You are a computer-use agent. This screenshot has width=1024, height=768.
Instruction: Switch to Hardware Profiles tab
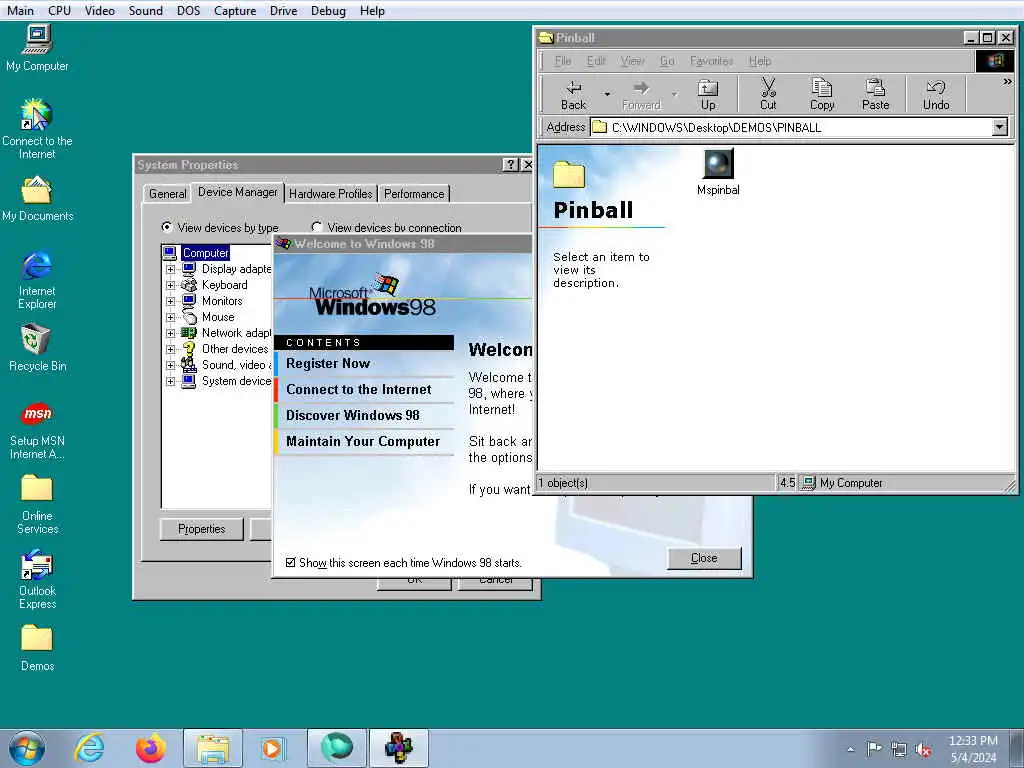click(330, 193)
